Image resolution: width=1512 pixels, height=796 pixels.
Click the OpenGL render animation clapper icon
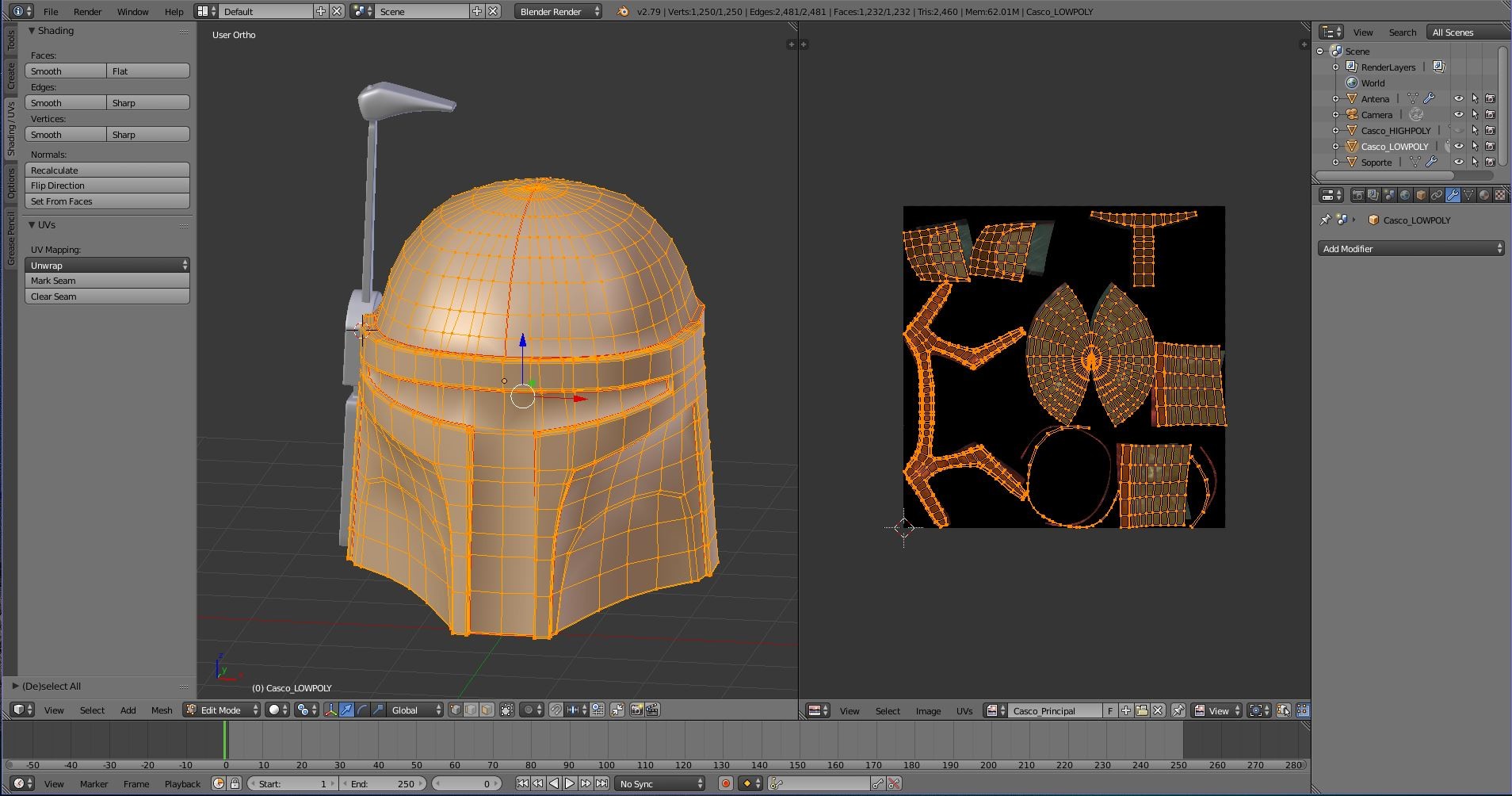[x=652, y=710]
